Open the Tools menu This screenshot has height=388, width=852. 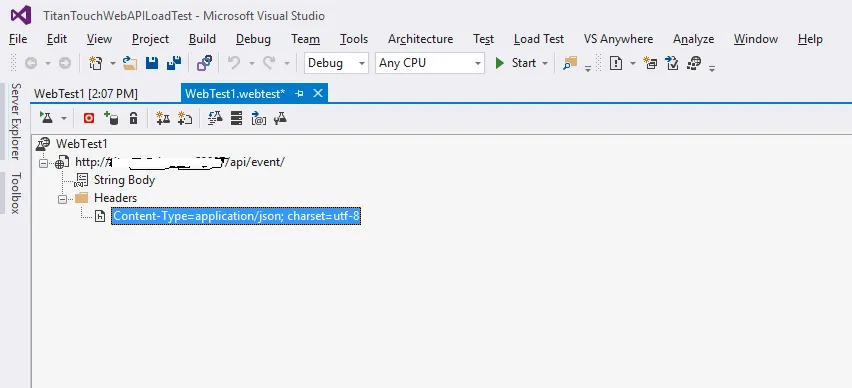[x=354, y=39]
